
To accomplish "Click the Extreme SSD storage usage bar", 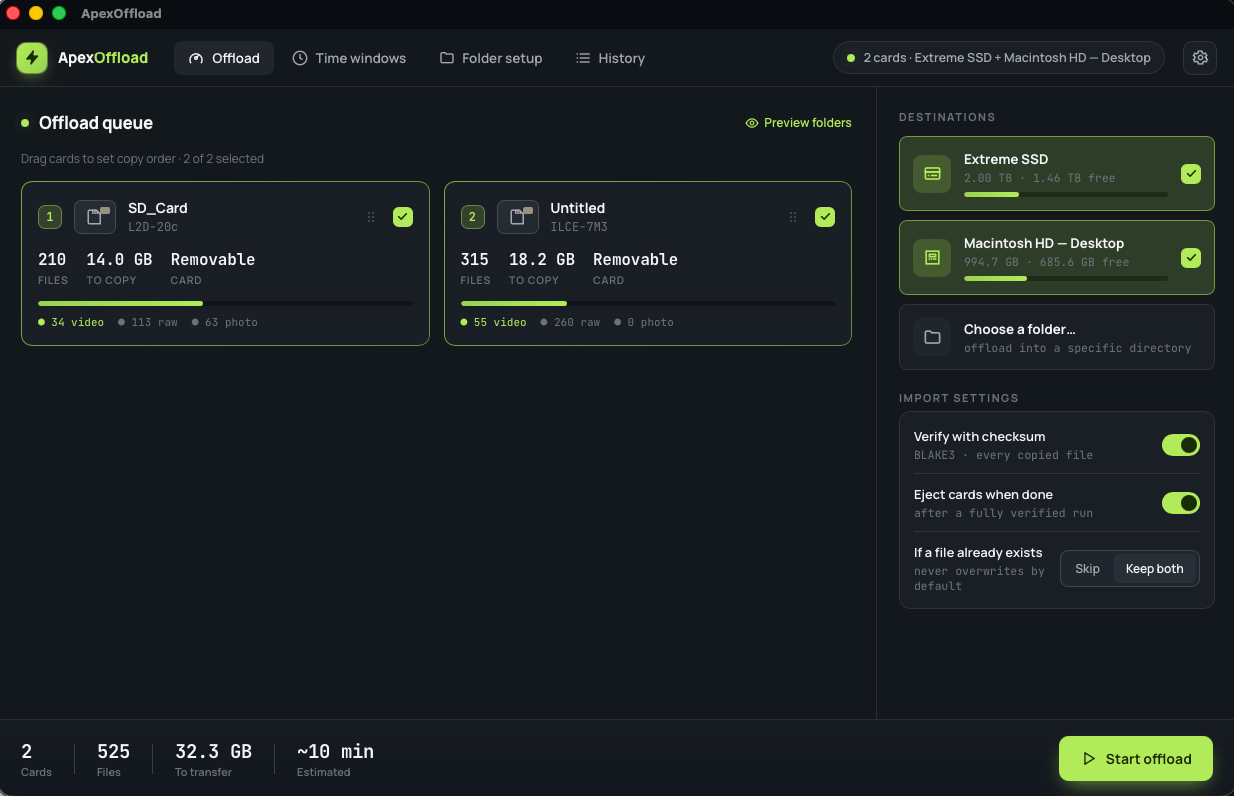I will click(1065, 194).
